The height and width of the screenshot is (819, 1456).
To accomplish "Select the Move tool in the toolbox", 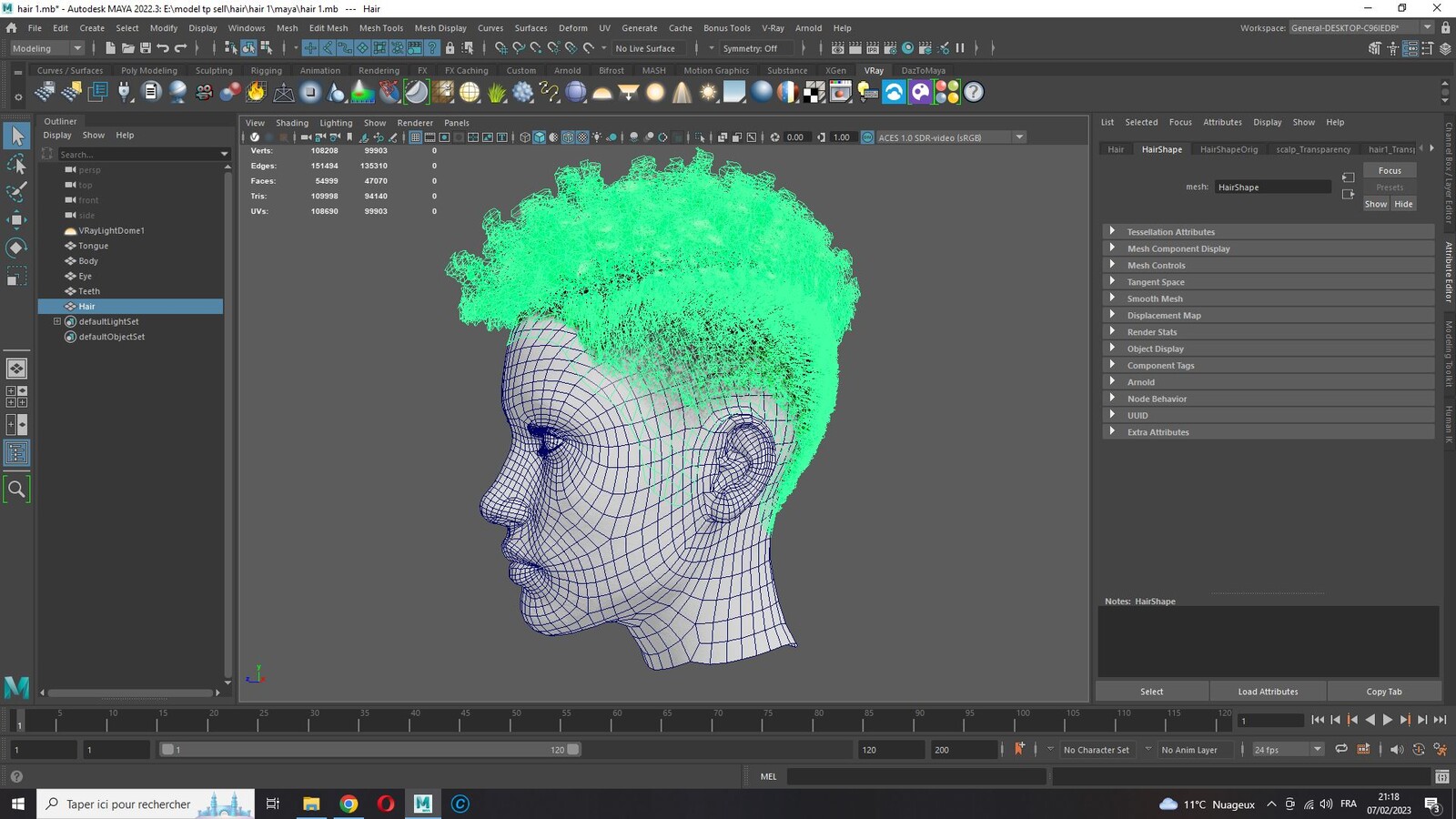I will [16, 219].
